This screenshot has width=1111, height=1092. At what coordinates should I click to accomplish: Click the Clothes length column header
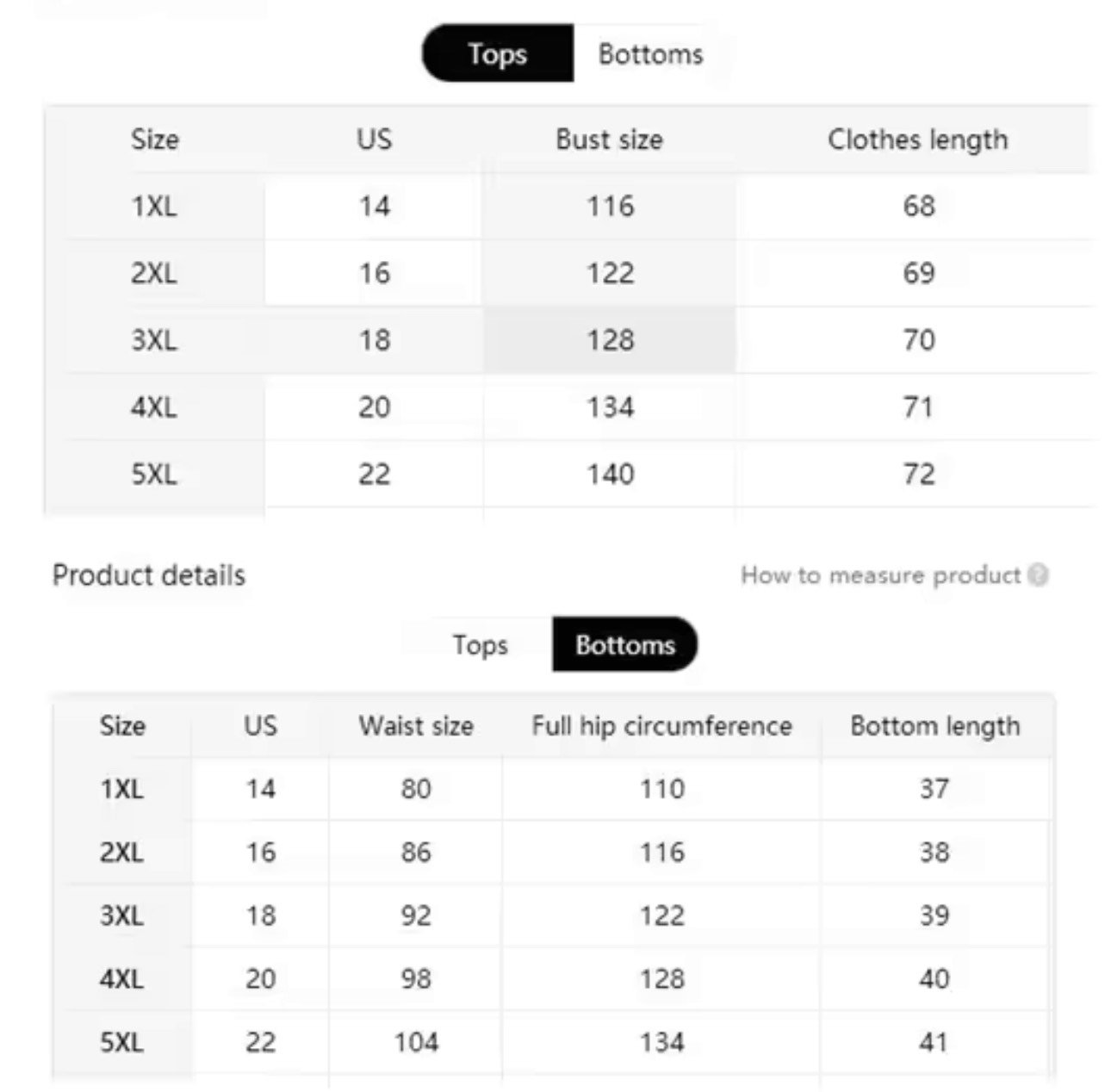[917, 140]
